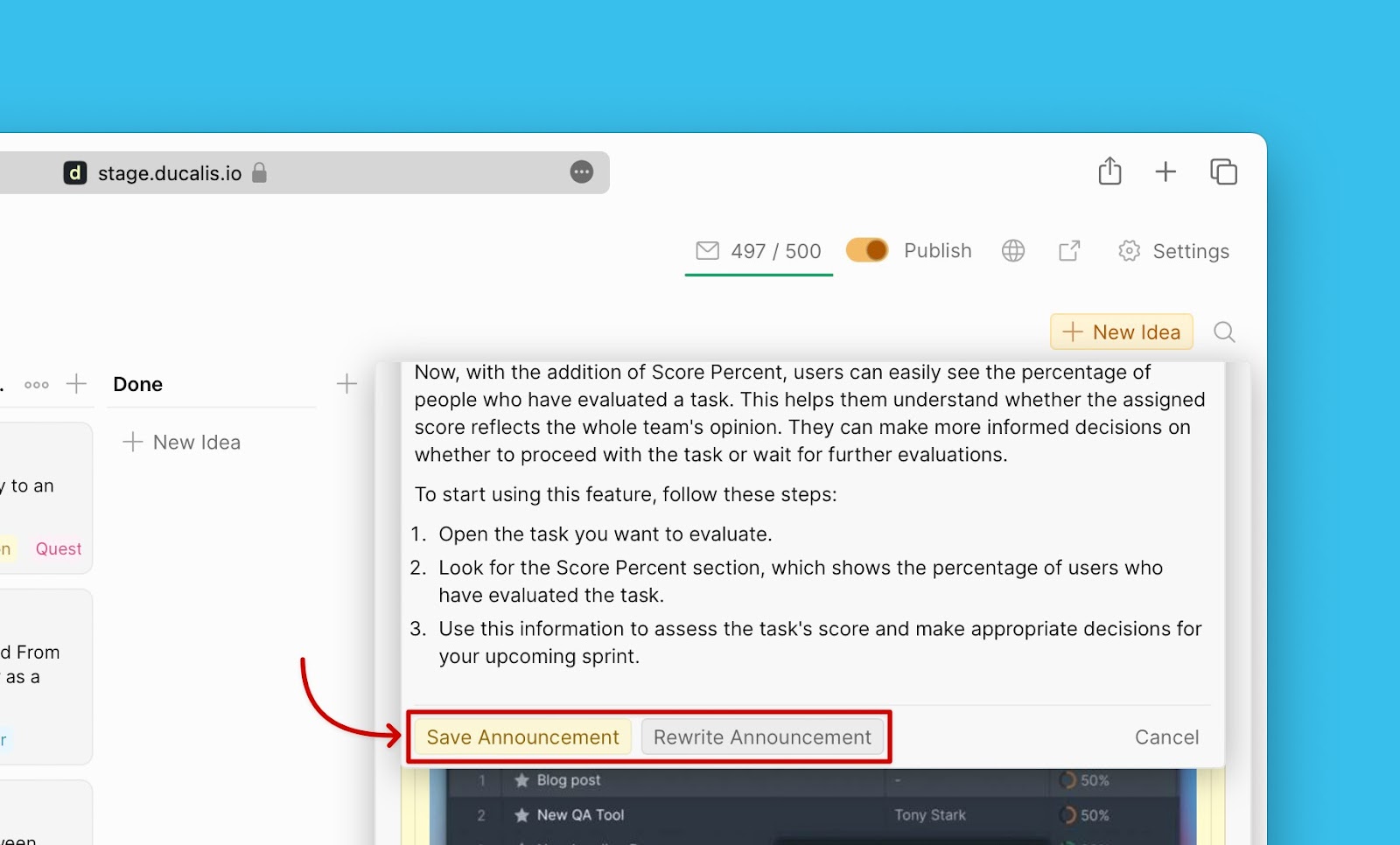Click the Done column header
The image size is (1400, 845).
pyautogui.click(x=138, y=385)
